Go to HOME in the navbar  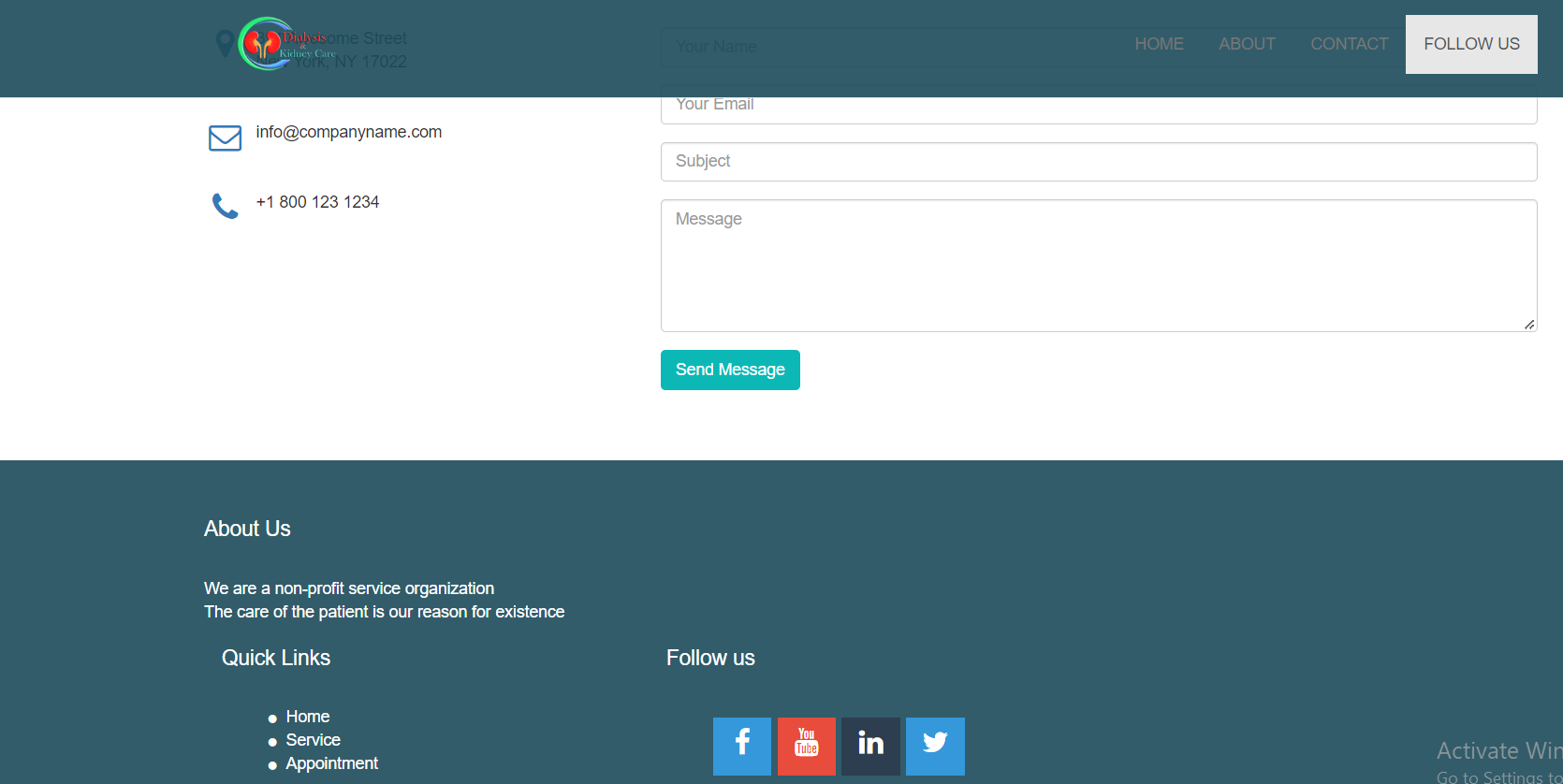point(1159,44)
